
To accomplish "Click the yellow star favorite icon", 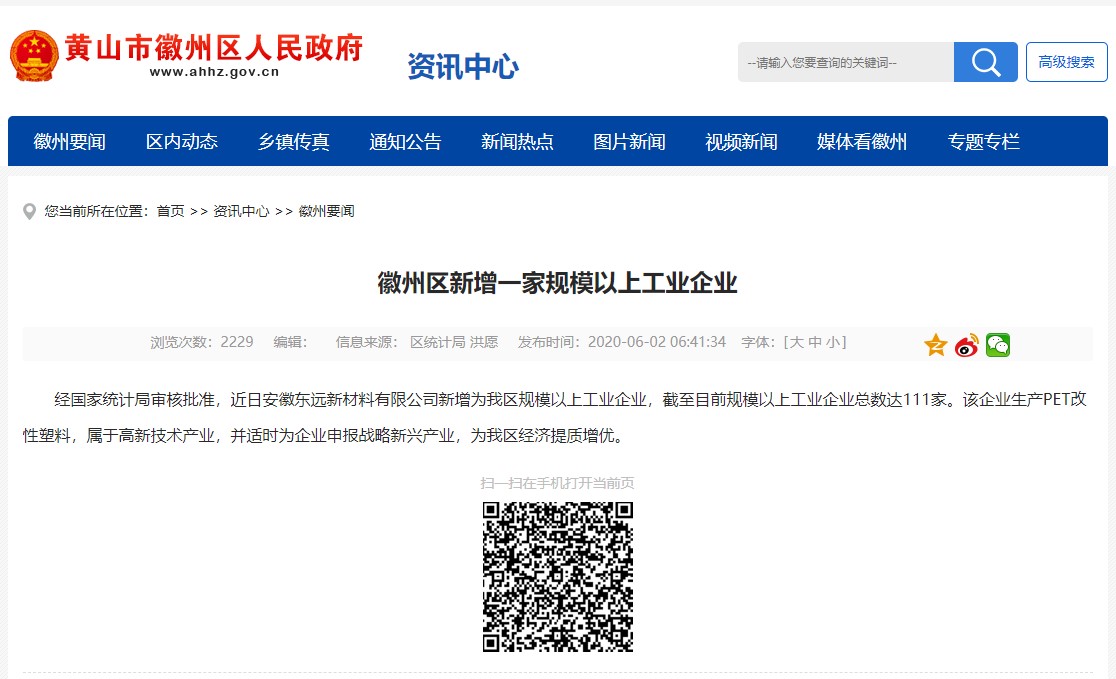I will pos(935,346).
